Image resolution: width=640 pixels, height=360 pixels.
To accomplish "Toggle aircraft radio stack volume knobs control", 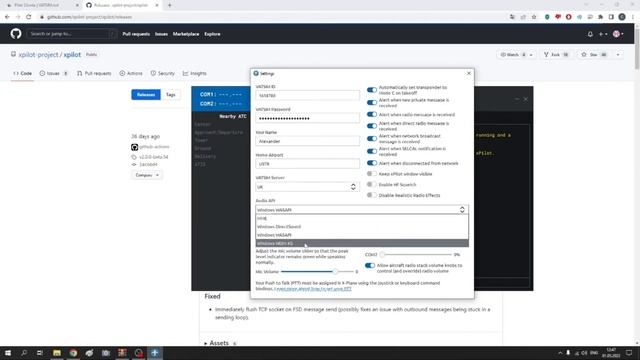I will tap(370, 266).
